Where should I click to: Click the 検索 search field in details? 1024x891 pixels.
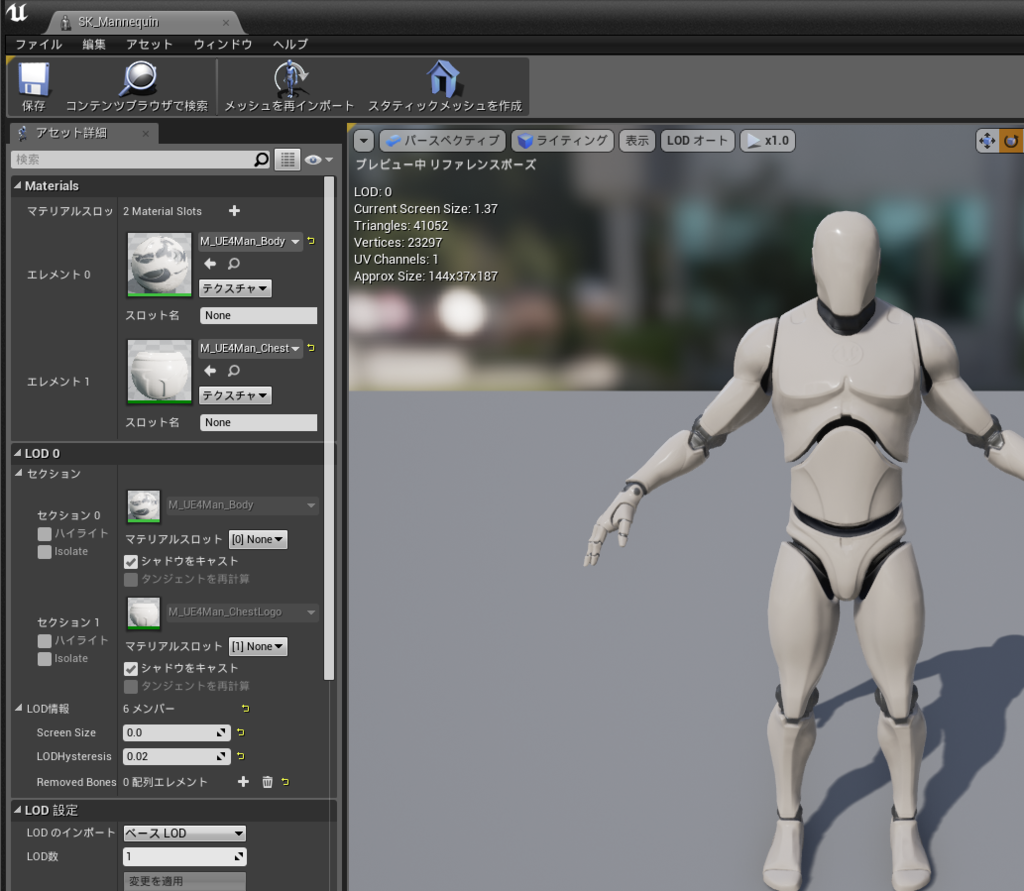(130, 160)
